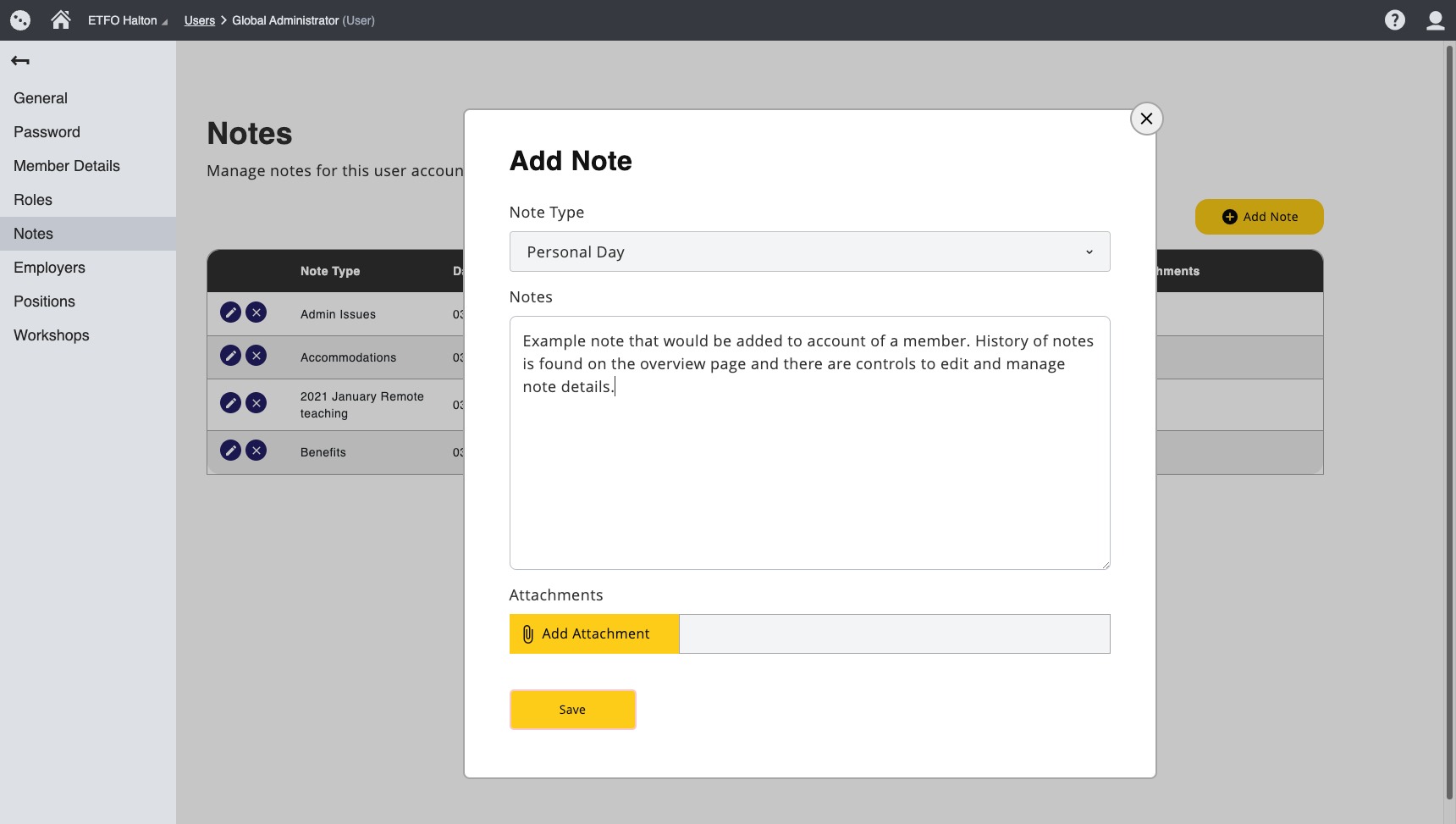Click the back arrow in the sidebar

point(19,61)
